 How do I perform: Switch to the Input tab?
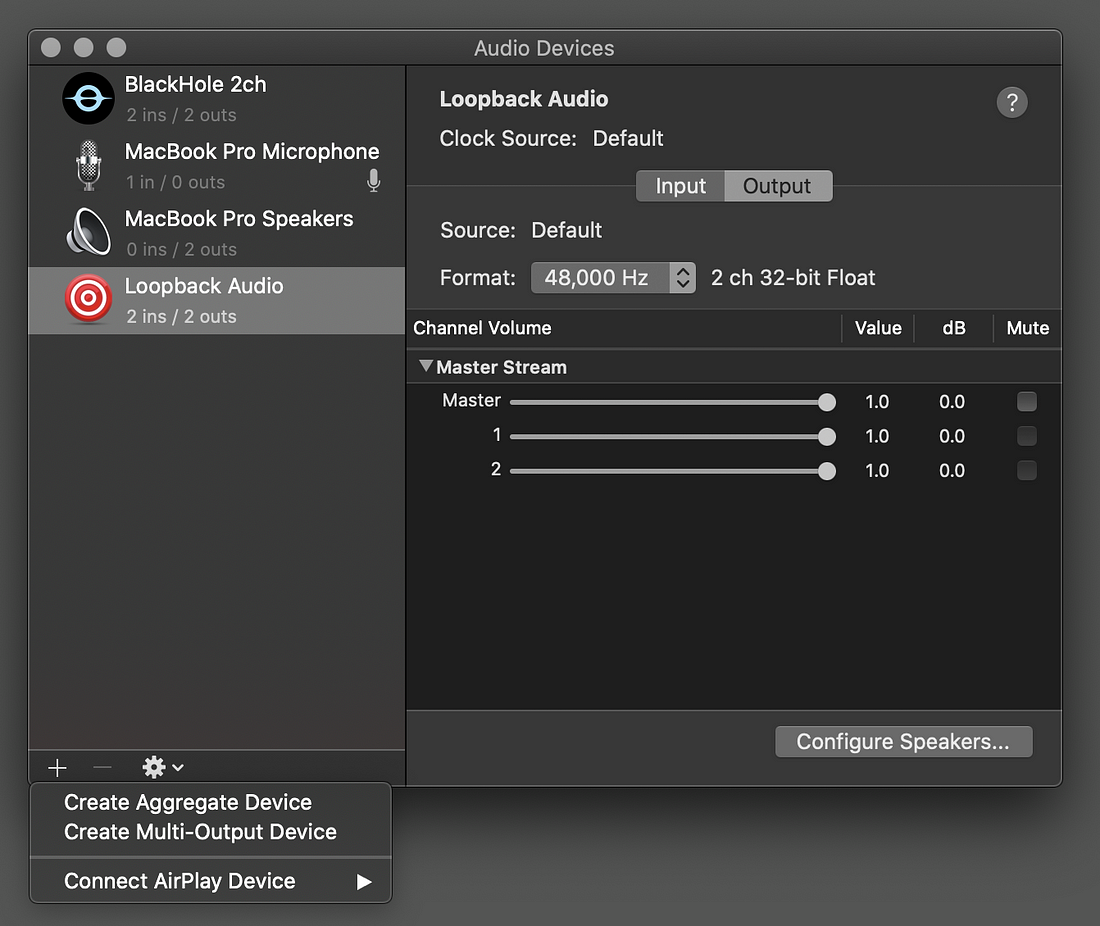680,186
